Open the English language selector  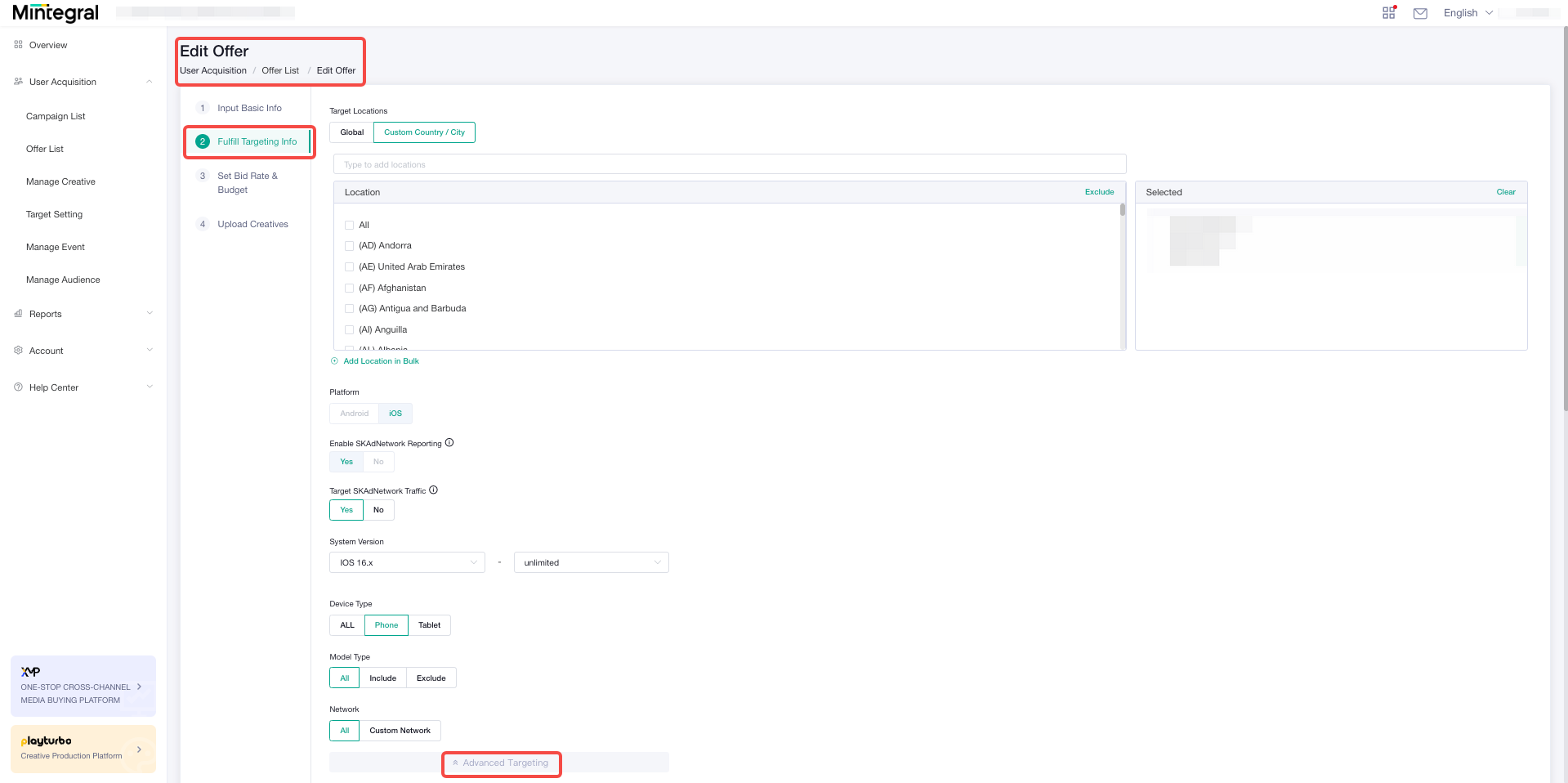click(1467, 12)
